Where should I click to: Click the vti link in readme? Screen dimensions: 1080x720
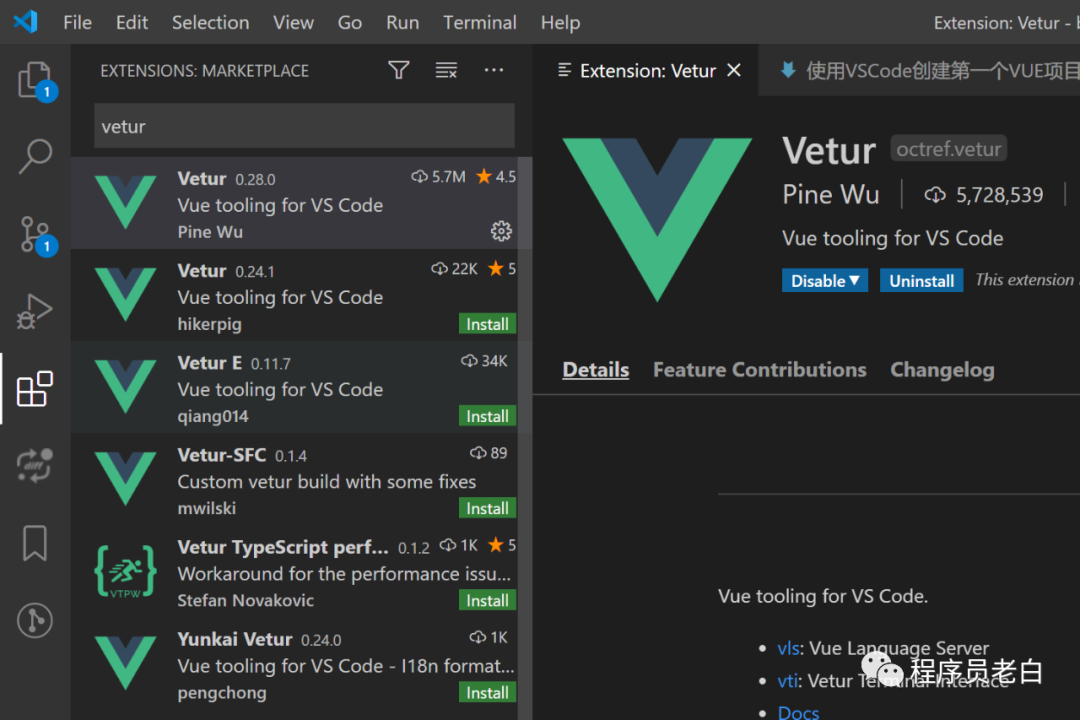[788, 681]
